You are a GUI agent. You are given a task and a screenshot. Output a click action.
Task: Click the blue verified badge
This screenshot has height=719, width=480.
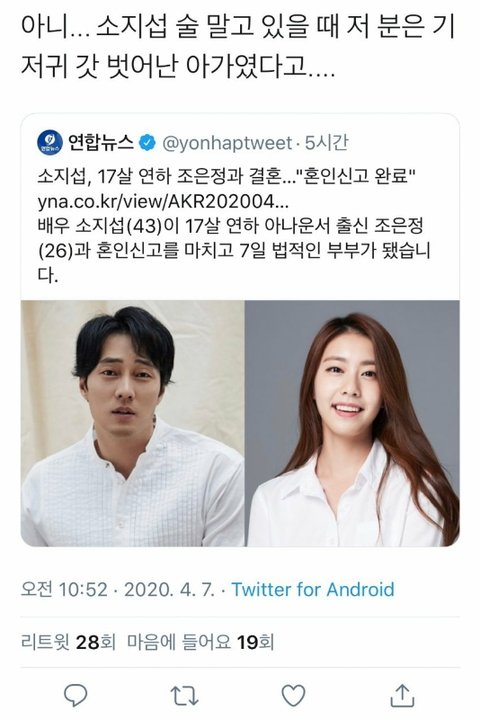click(147, 143)
